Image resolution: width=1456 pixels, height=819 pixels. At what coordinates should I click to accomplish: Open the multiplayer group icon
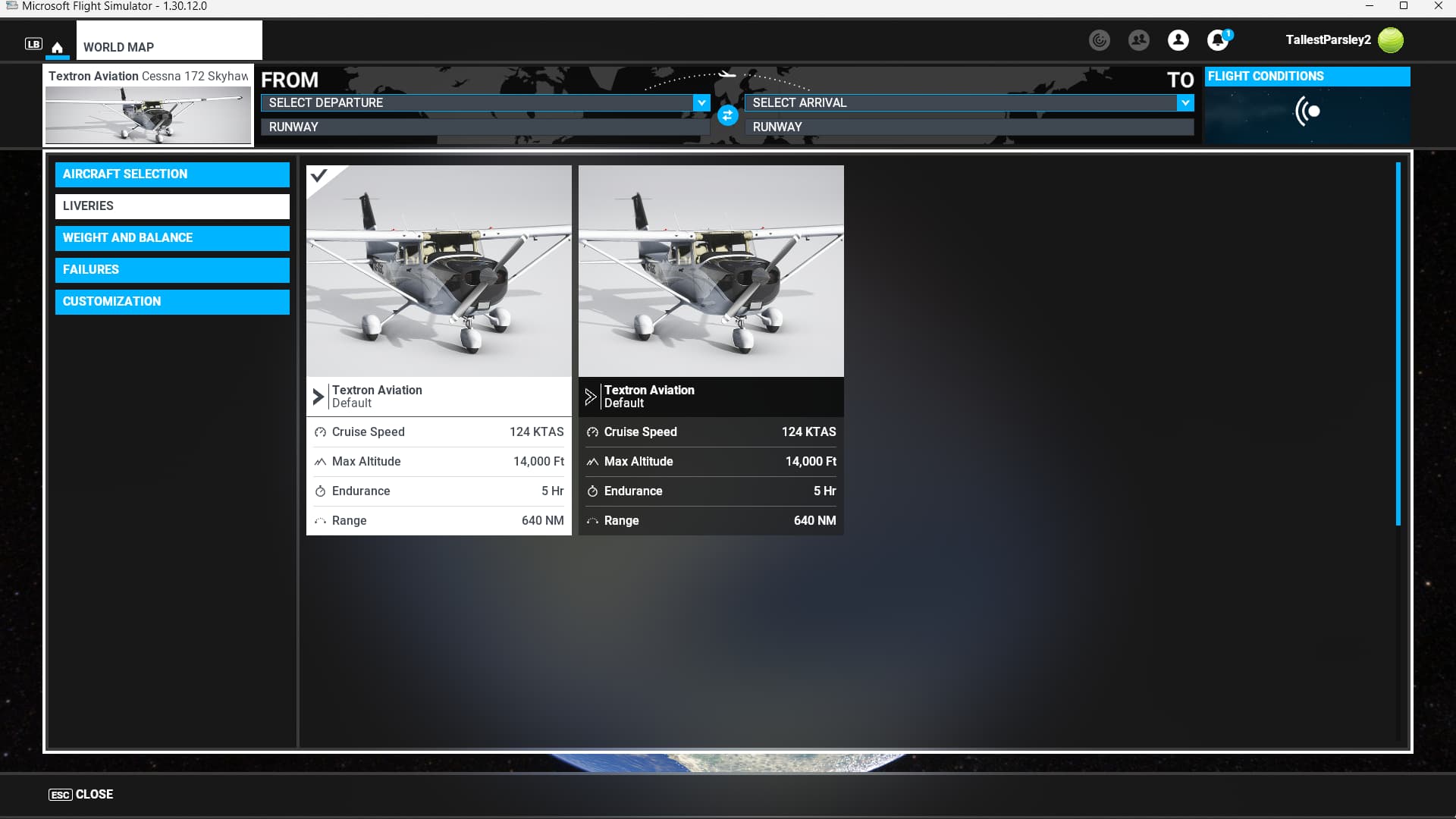pyautogui.click(x=1138, y=40)
